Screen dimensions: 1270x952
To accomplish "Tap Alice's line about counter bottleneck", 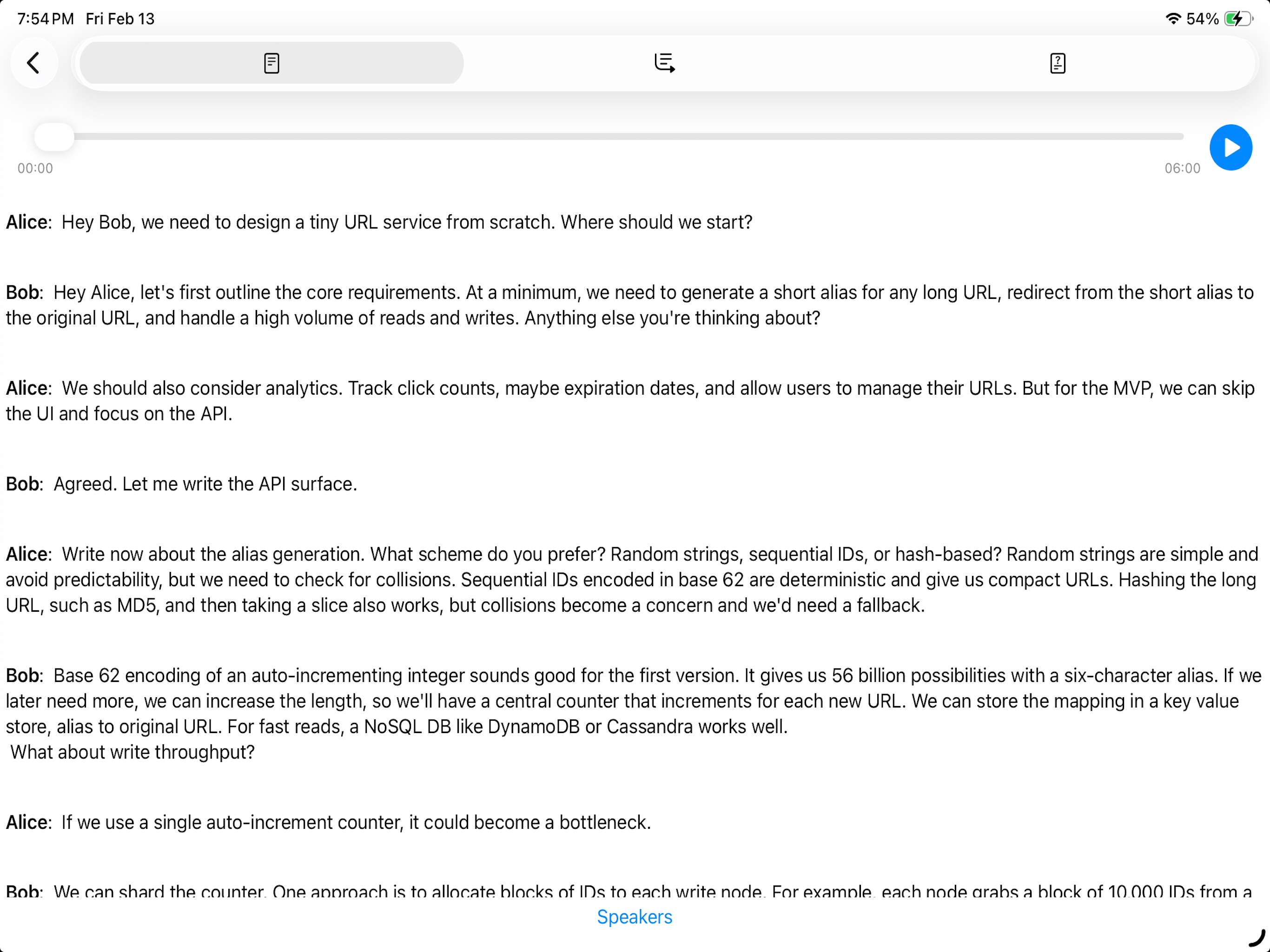I will click(x=328, y=822).
